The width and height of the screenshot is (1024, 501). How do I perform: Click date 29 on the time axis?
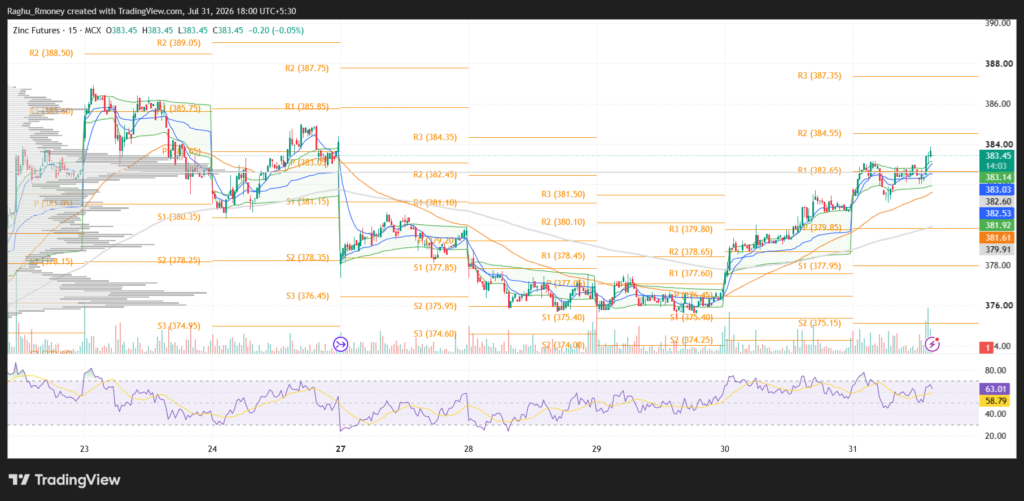[596, 449]
